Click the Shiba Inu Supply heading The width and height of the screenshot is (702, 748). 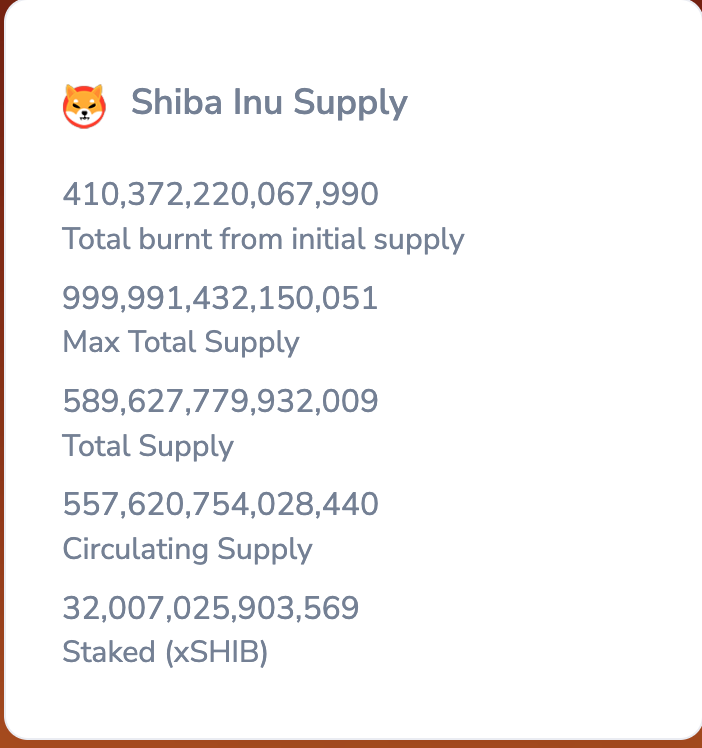coord(269,103)
